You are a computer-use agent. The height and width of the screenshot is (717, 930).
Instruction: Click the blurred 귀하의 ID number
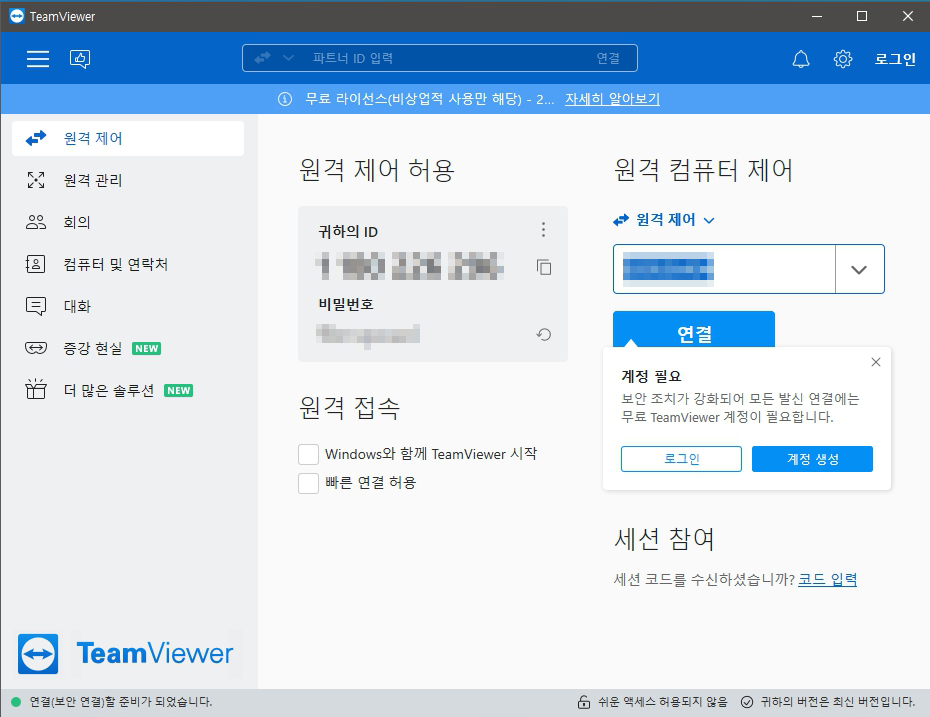point(409,266)
